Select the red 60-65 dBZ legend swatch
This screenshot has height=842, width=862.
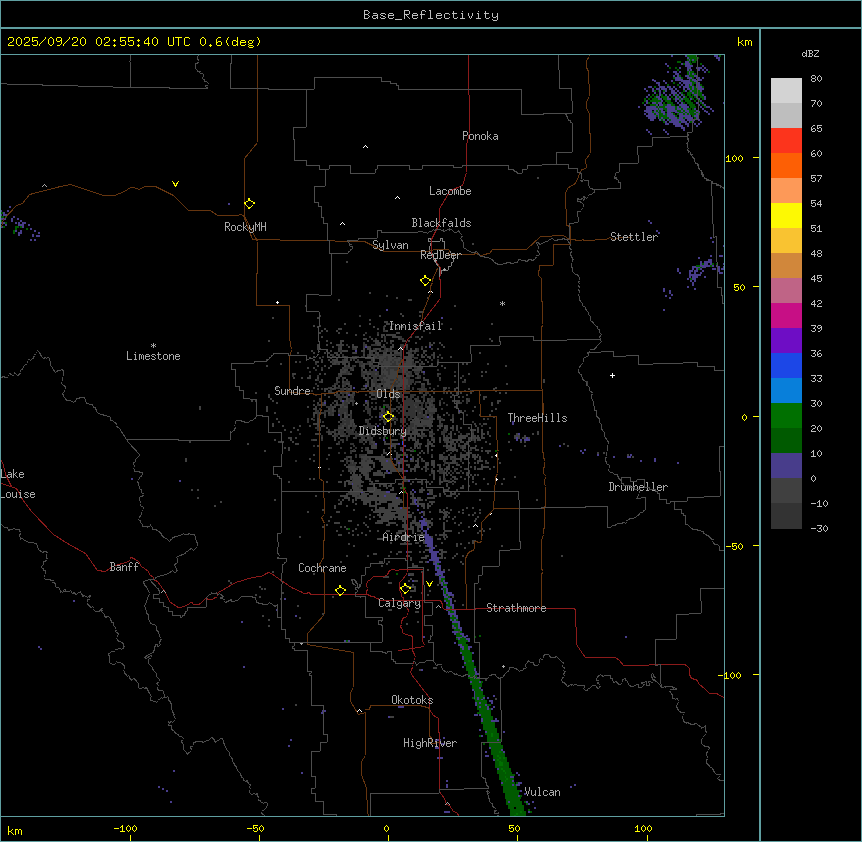coord(786,140)
